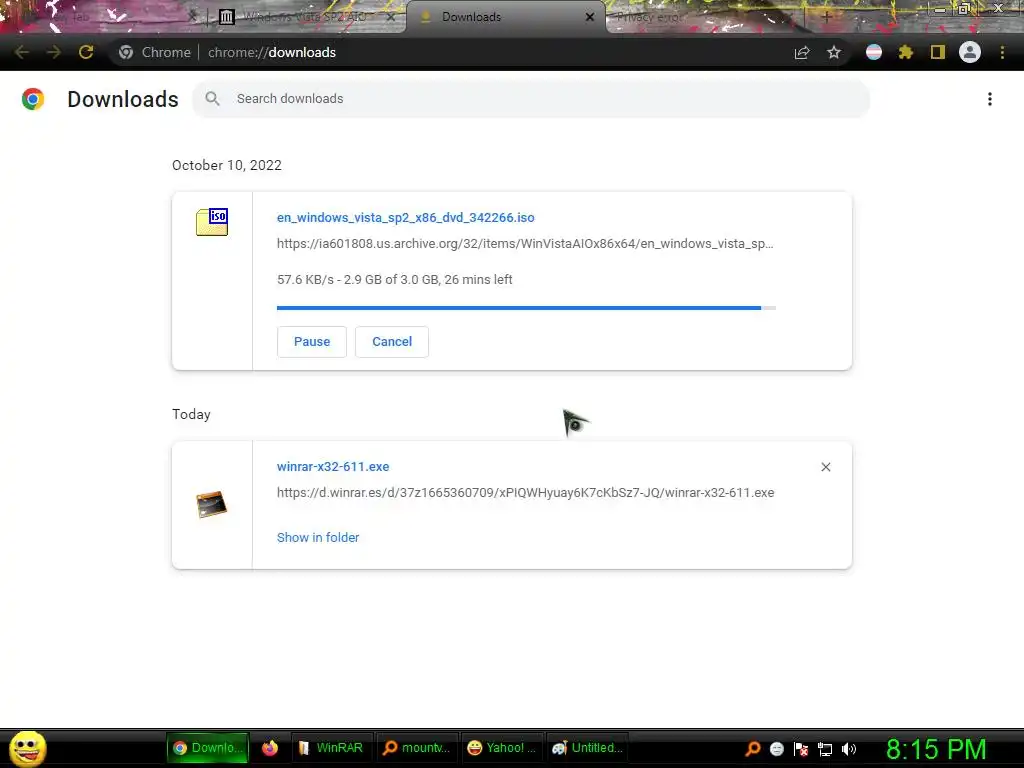The height and width of the screenshot is (768, 1024).
Task: Open the striped flag extension icon
Action: coord(874,52)
